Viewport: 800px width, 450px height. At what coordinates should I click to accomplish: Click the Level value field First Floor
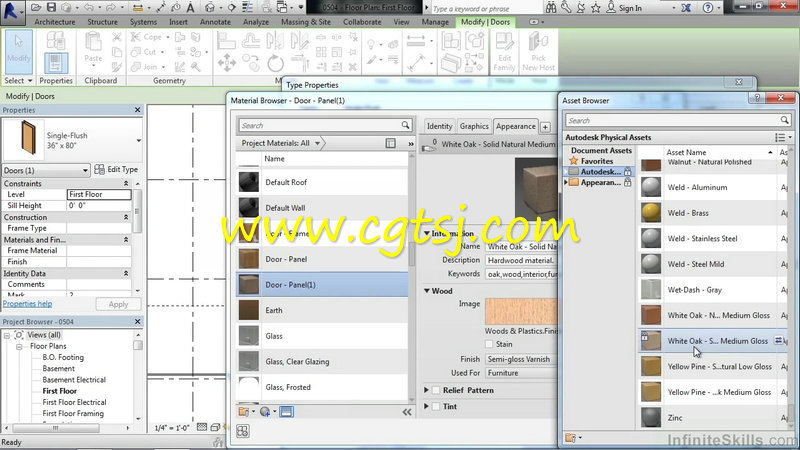click(x=99, y=194)
